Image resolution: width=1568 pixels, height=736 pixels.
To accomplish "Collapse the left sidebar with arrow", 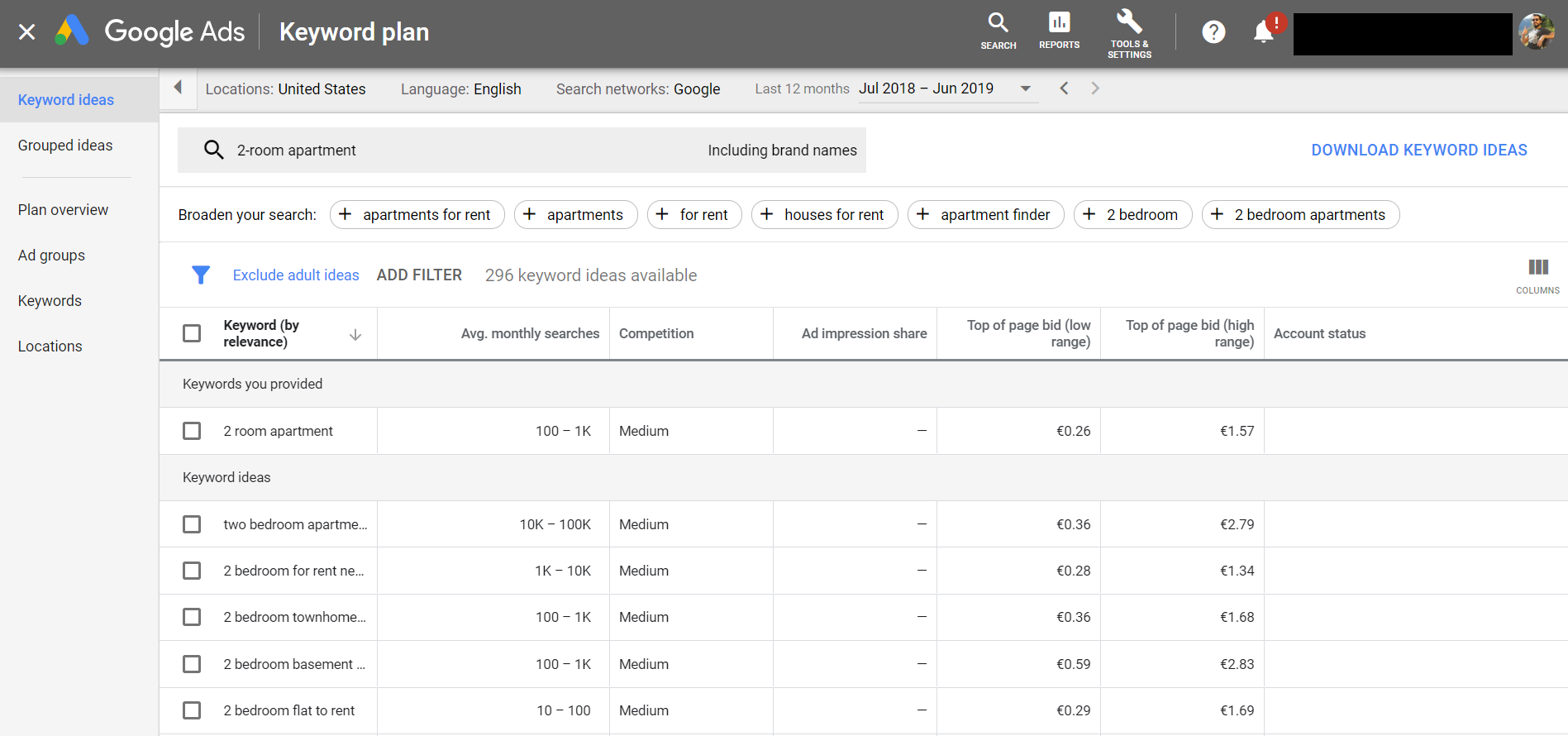I will pyautogui.click(x=178, y=88).
